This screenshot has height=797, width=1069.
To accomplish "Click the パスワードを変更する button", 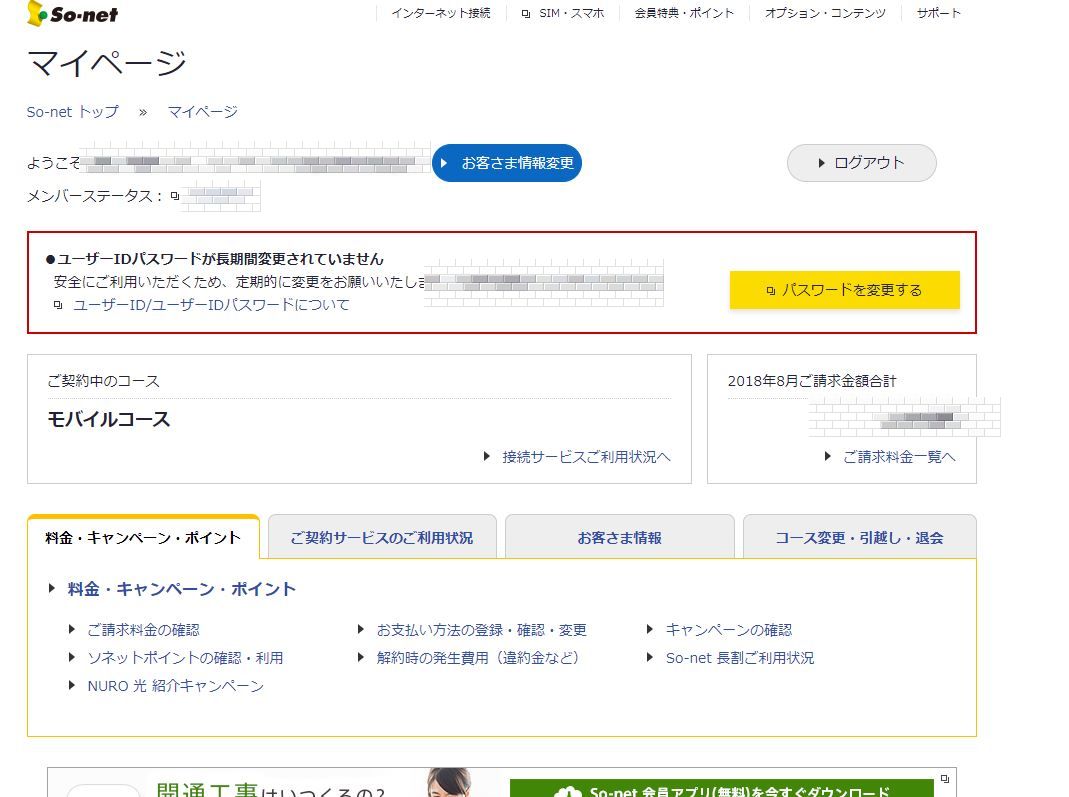I will (x=845, y=290).
